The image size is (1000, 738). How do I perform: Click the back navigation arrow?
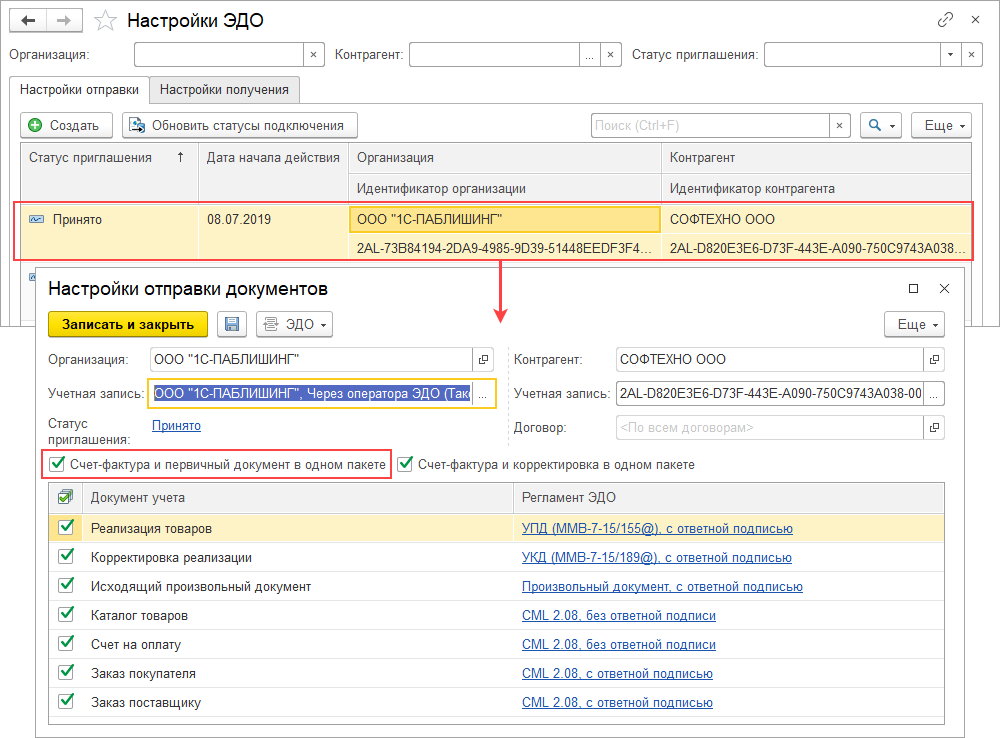click(29, 20)
